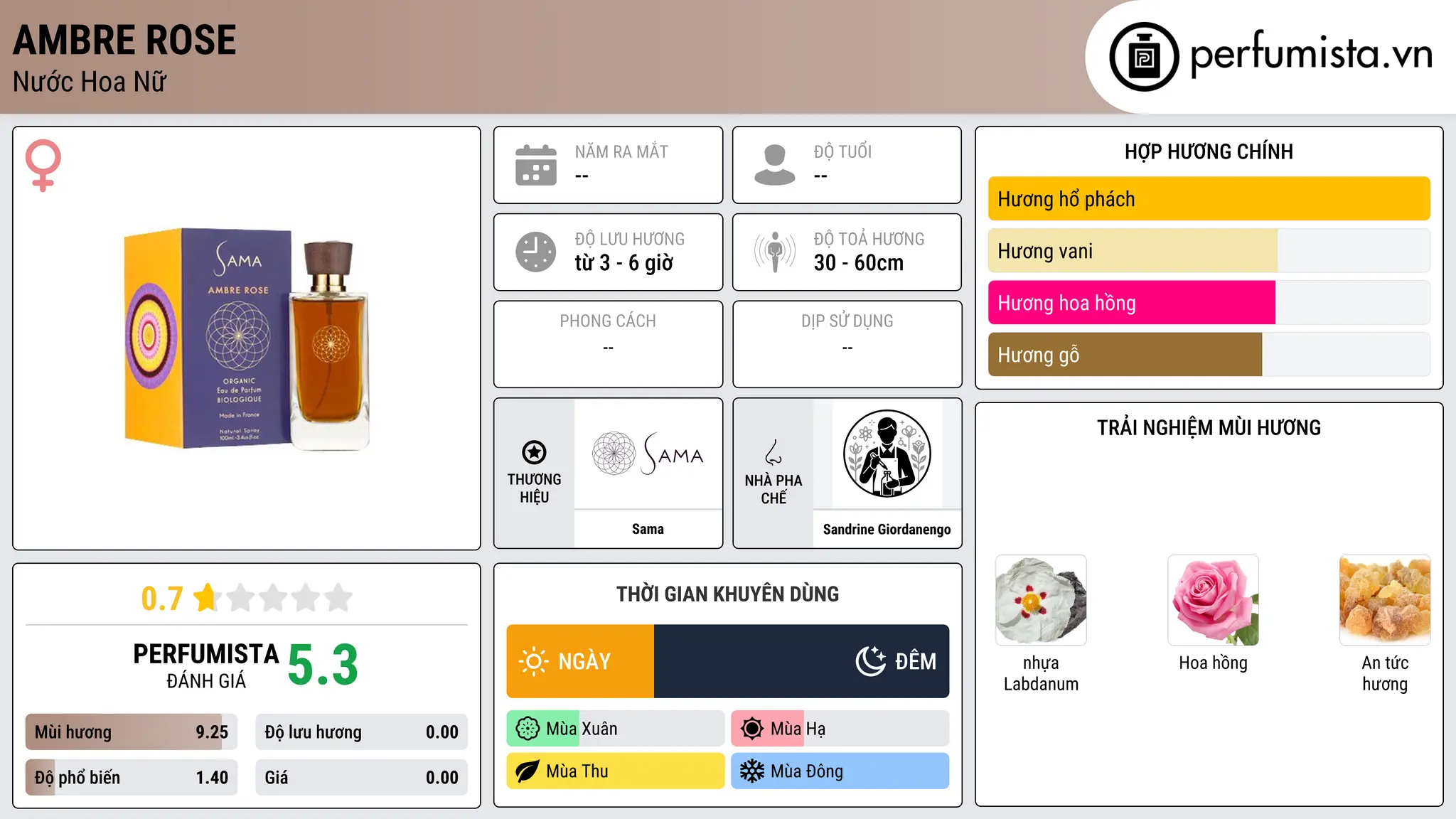The width and height of the screenshot is (1456, 819).
Task: Click the Sama brand name link
Action: (x=648, y=529)
